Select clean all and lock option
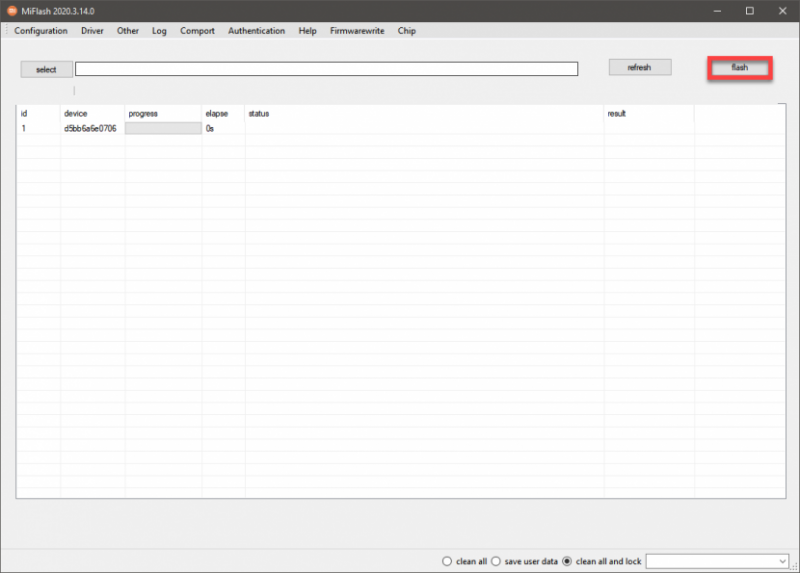 click(567, 561)
